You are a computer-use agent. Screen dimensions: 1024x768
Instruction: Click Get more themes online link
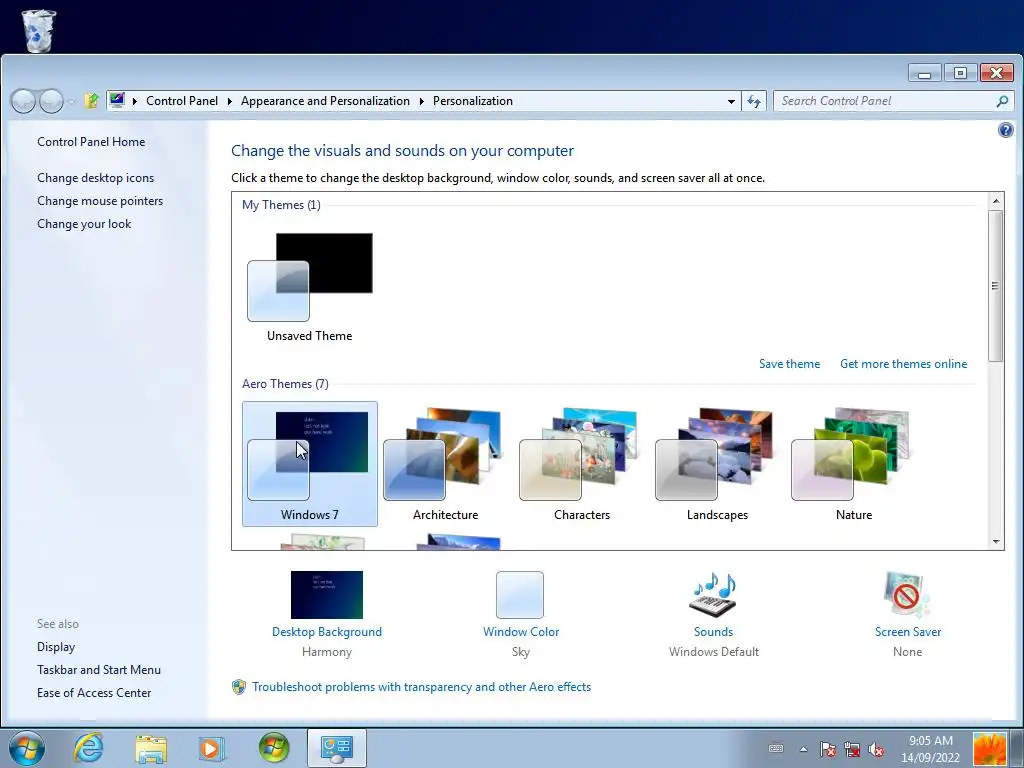[903, 364]
